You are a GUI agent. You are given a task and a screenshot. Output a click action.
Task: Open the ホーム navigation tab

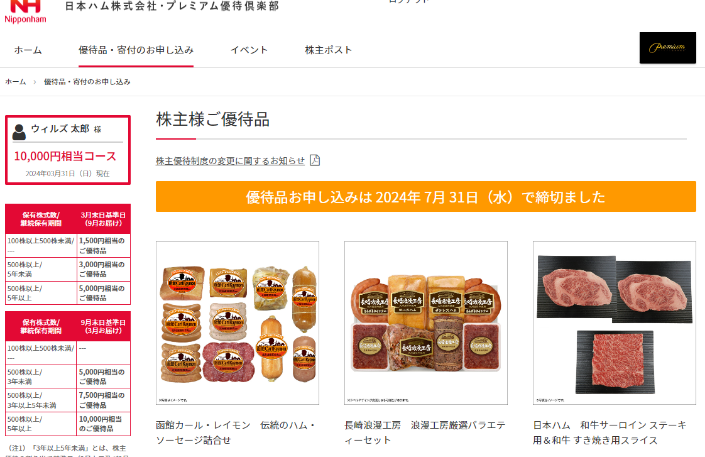(28, 50)
